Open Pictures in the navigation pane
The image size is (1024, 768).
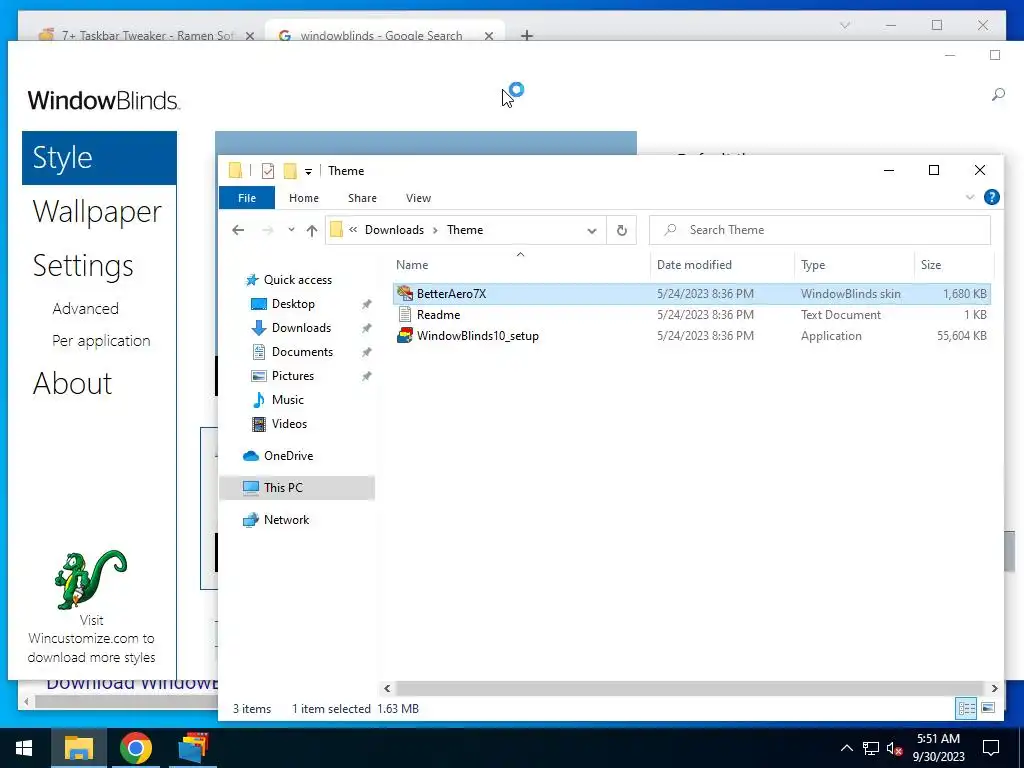tap(293, 376)
